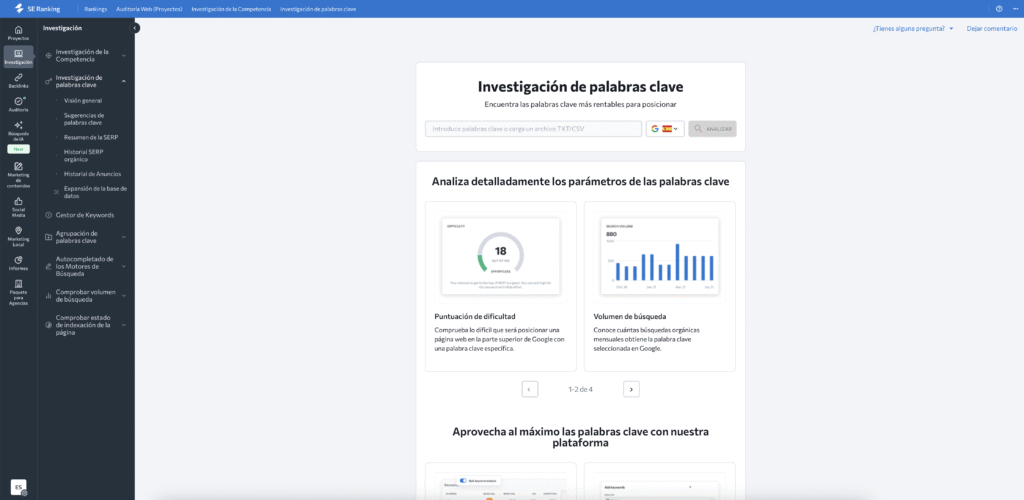The width and height of the screenshot is (1024, 500).
Task: Click the Volumen de búsqueda chart thumbnail
Action: (660, 256)
